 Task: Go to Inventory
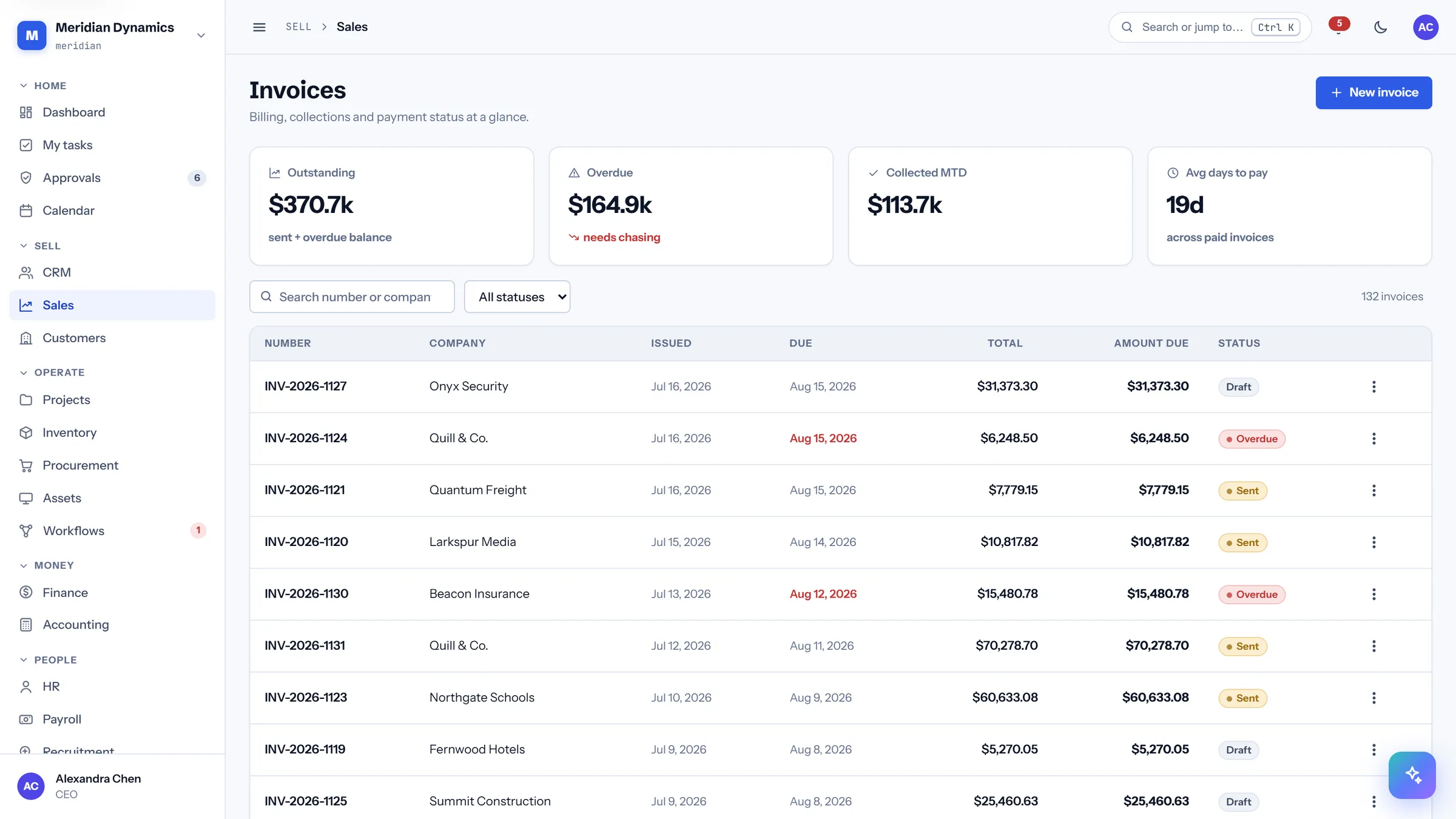pos(112,433)
